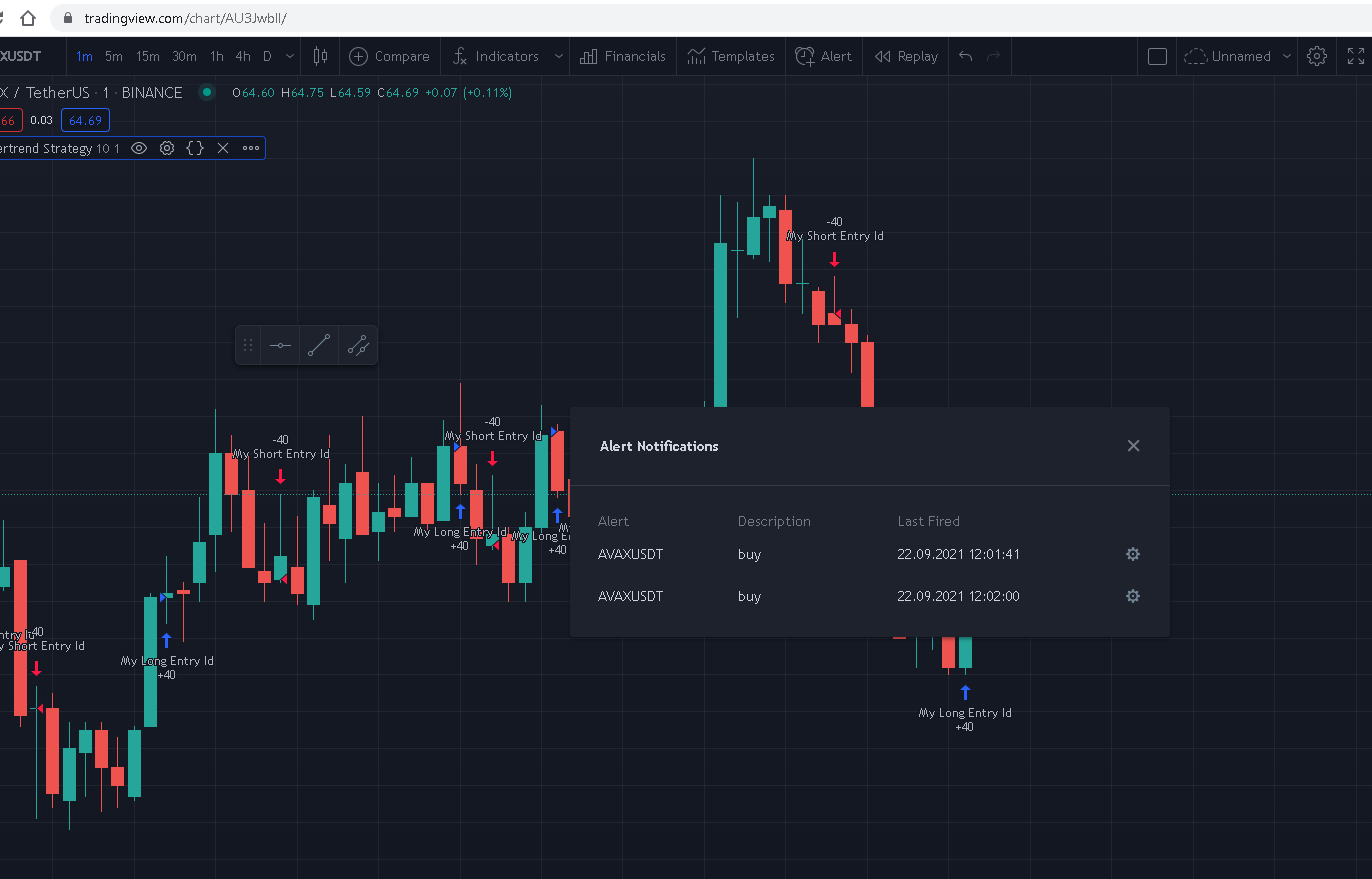Click the Compare symbol plus icon
This screenshot has width=1372, height=879.
tap(358, 57)
